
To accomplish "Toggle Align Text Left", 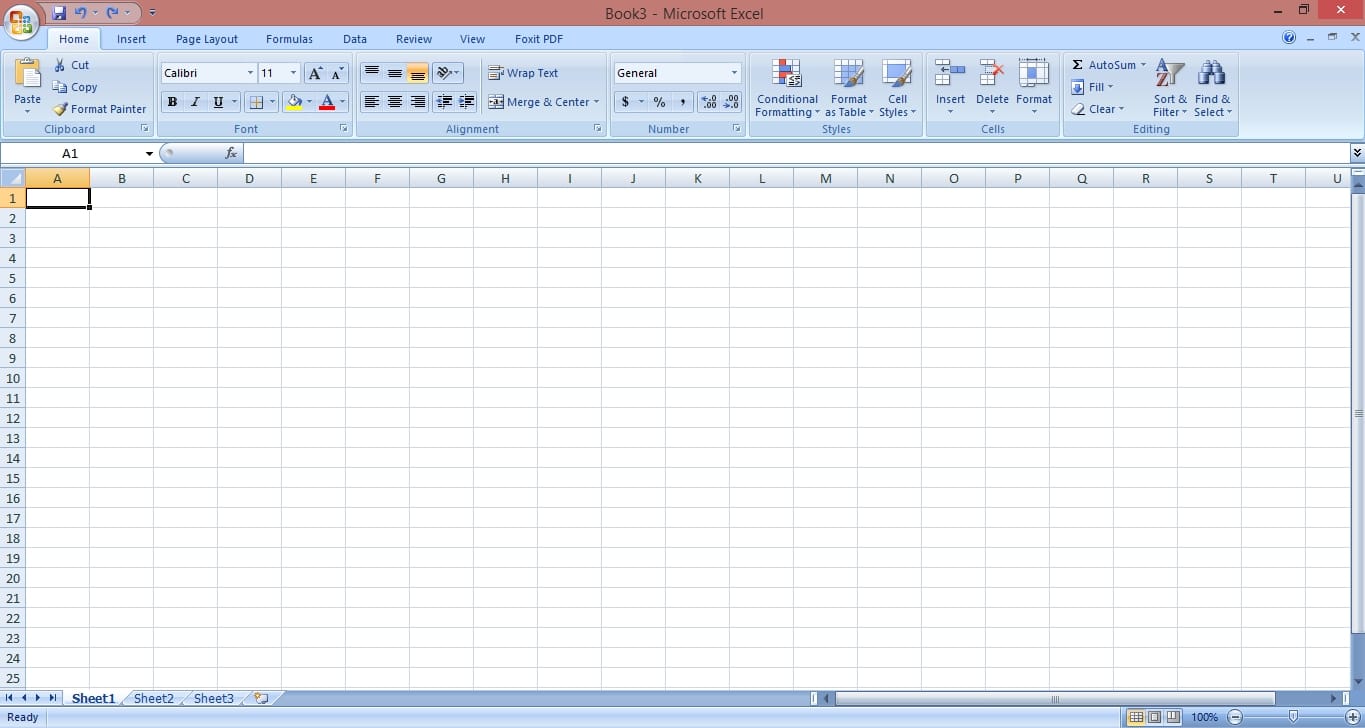I will tap(372, 102).
